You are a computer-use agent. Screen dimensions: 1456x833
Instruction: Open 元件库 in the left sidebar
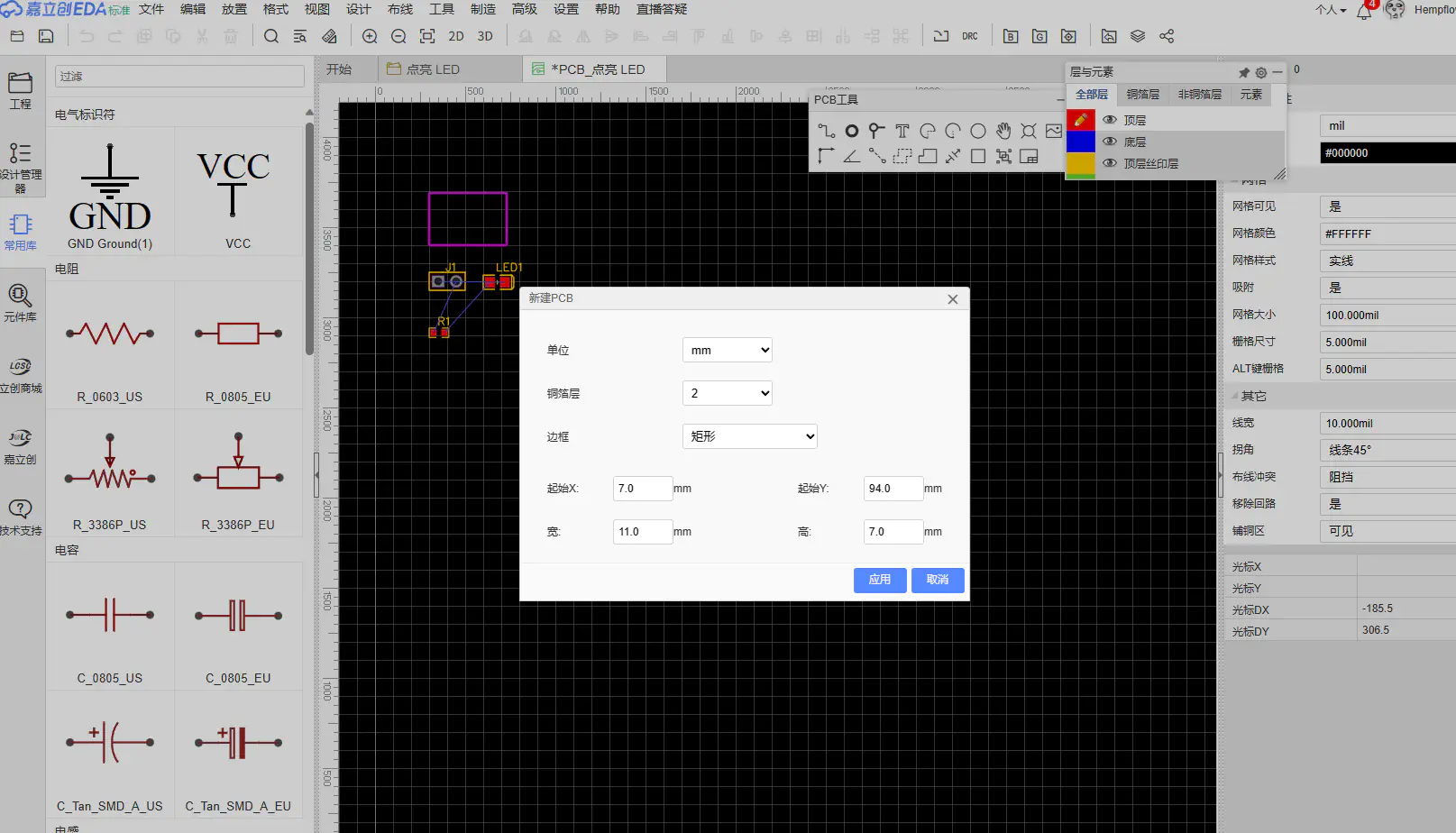(x=20, y=303)
